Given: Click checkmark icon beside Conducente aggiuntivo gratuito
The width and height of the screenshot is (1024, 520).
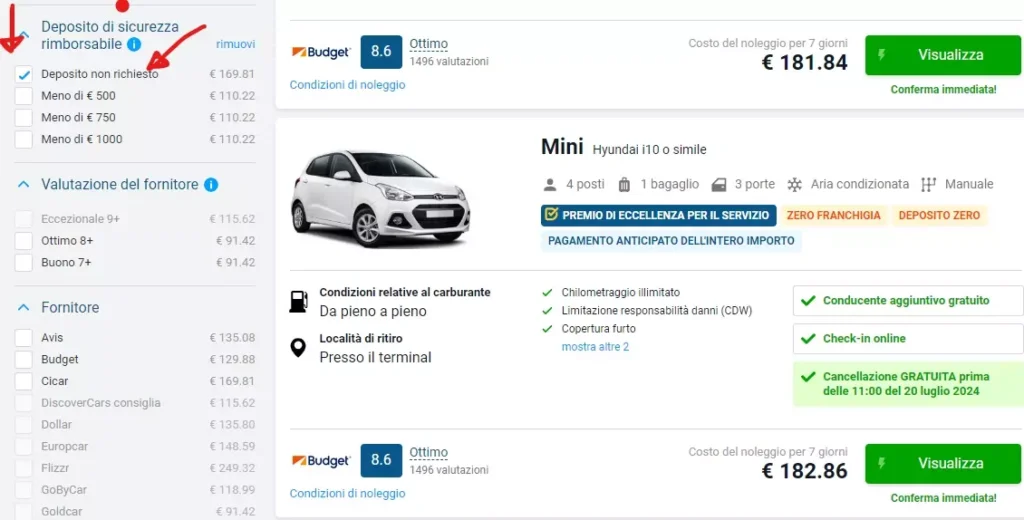Looking at the screenshot, I should pyautogui.click(x=808, y=301).
